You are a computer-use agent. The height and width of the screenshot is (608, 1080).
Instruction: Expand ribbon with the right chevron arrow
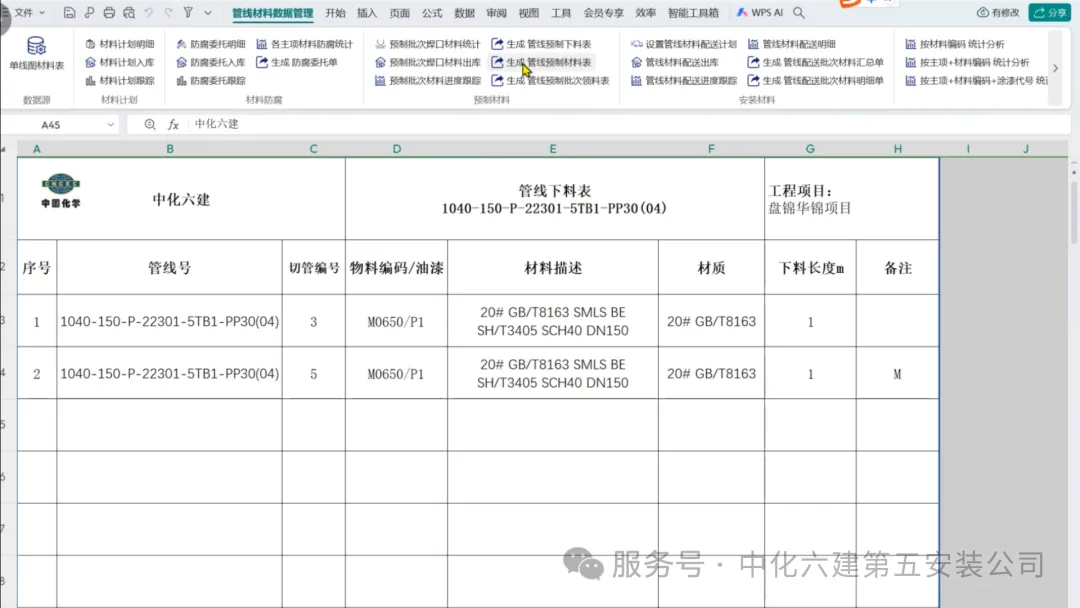click(x=1055, y=68)
